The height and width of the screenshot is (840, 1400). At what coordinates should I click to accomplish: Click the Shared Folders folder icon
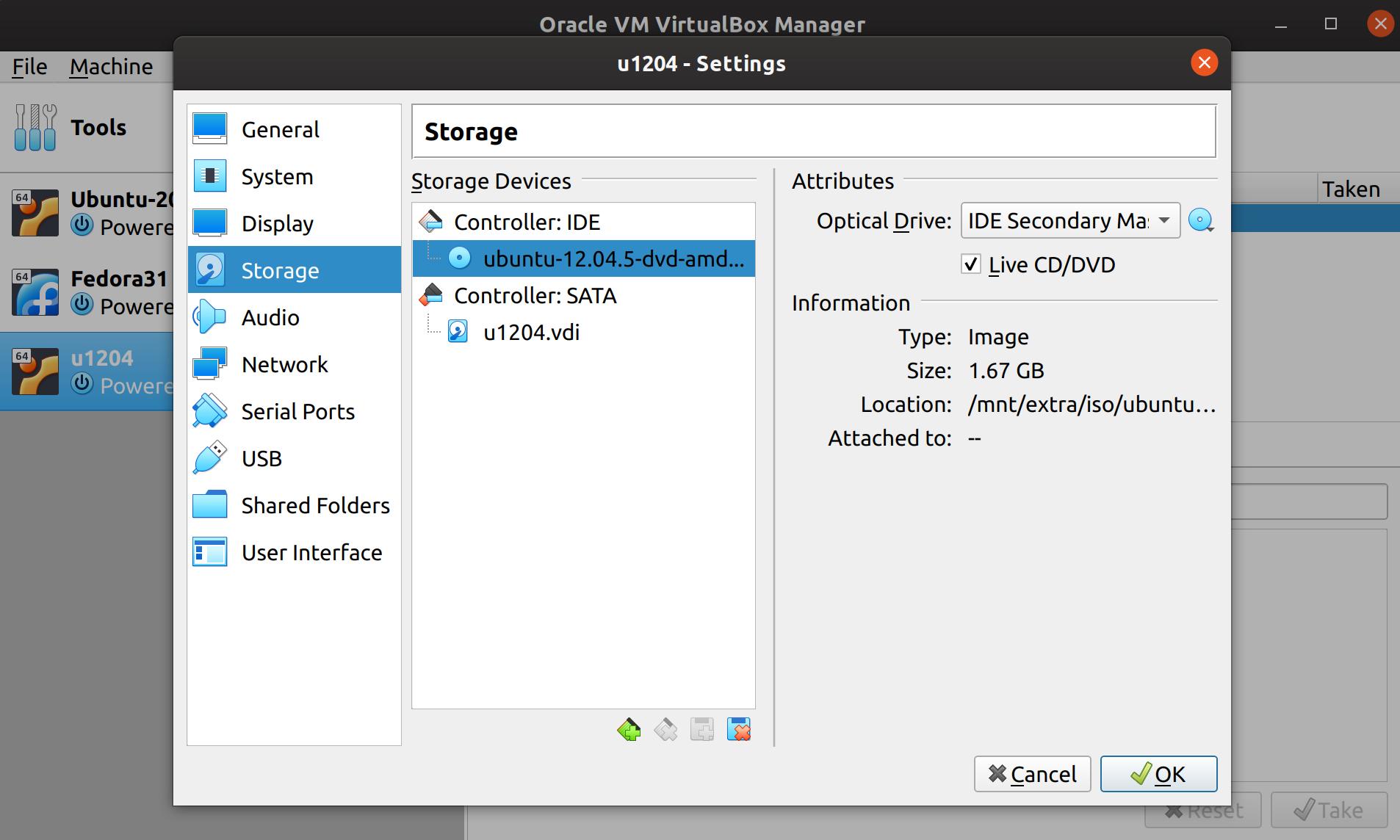click(x=210, y=505)
